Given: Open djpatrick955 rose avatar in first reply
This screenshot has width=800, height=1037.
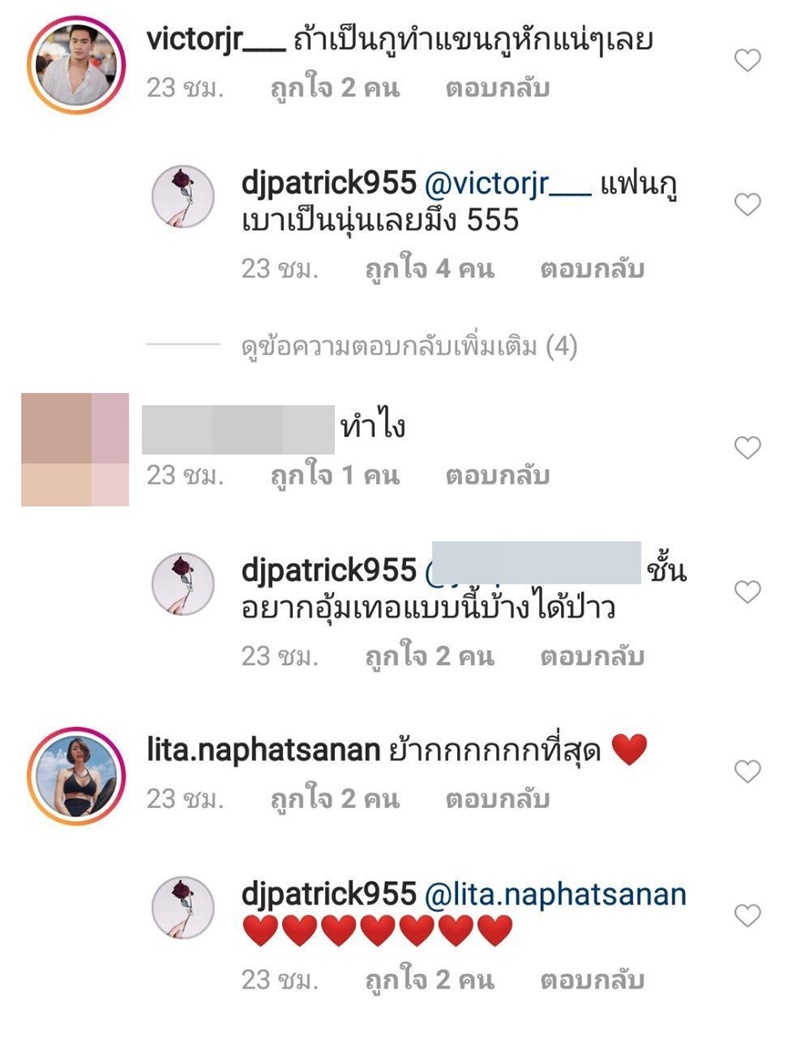Looking at the screenshot, I should pyautogui.click(x=183, y=196).
